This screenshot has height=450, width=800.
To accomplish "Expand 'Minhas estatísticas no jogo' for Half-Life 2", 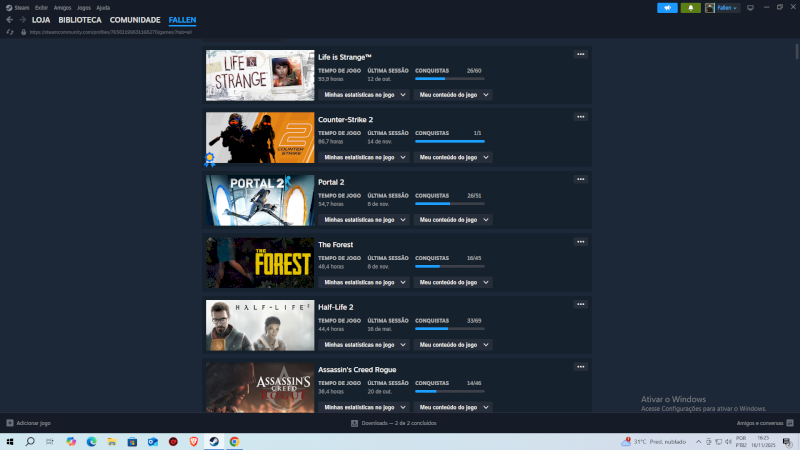I will (364, 345).
